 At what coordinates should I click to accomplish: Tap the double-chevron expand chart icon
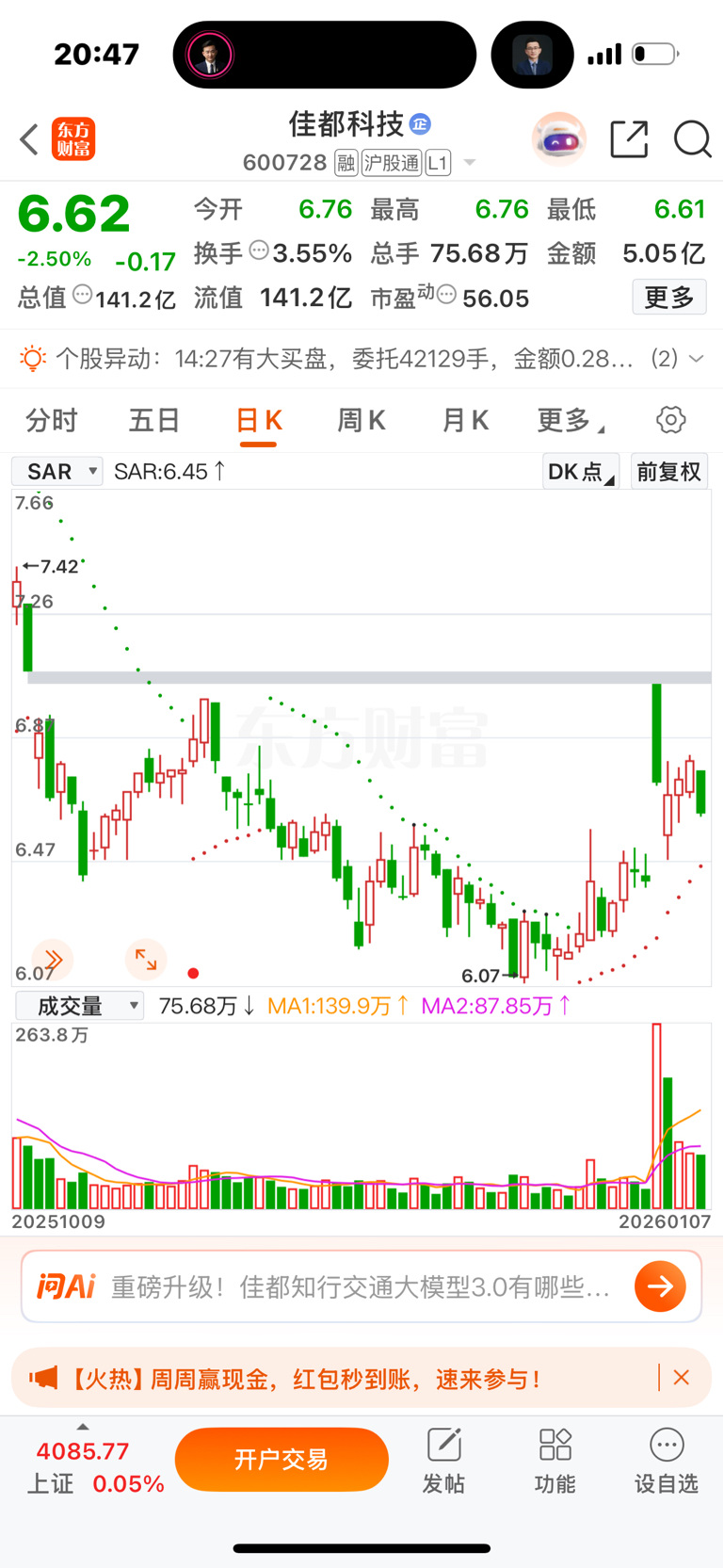click(53, 960)
